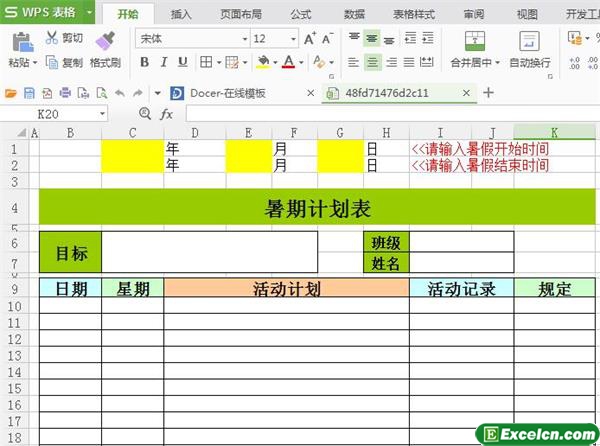The height and width of the screenshot is (446, 600).
Task: Click the Cut scissors icon
Action: tap(52, 37)
